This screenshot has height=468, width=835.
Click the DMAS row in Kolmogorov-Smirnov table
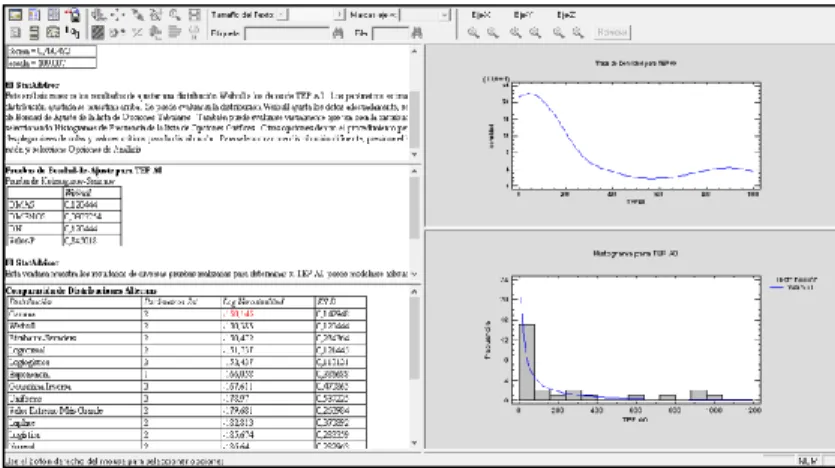64,205
